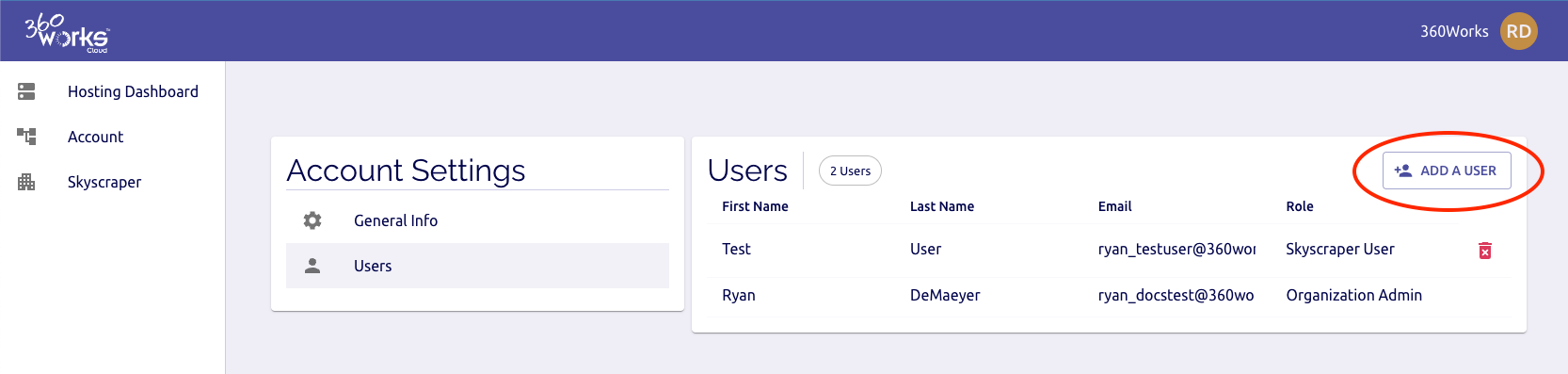This screenshot has height=374, width=1568.
Task: Select the last name cell "User"
Action: pyautogui.click(x=925, y=249)
